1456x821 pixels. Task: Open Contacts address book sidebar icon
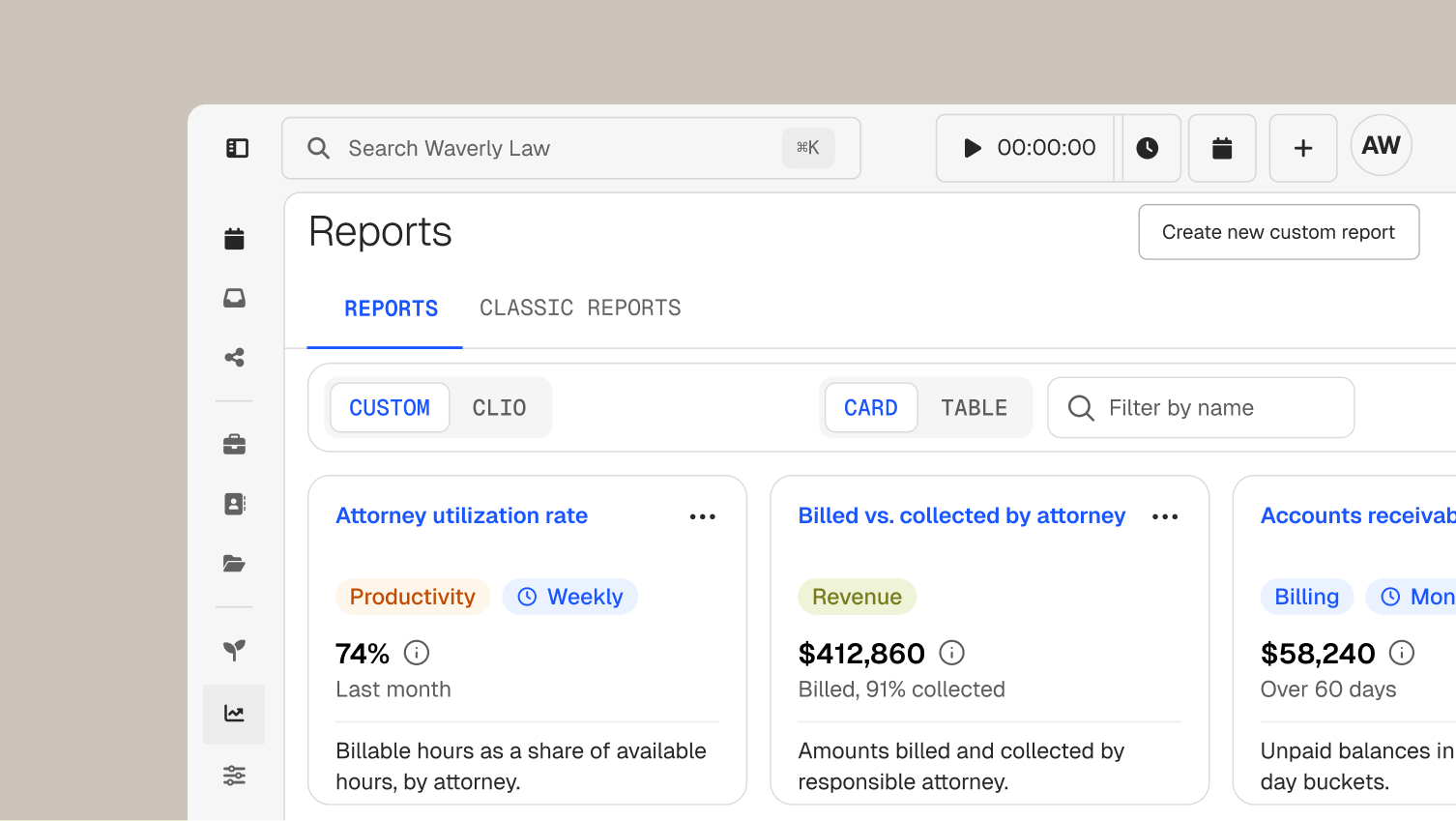[234, 504]
